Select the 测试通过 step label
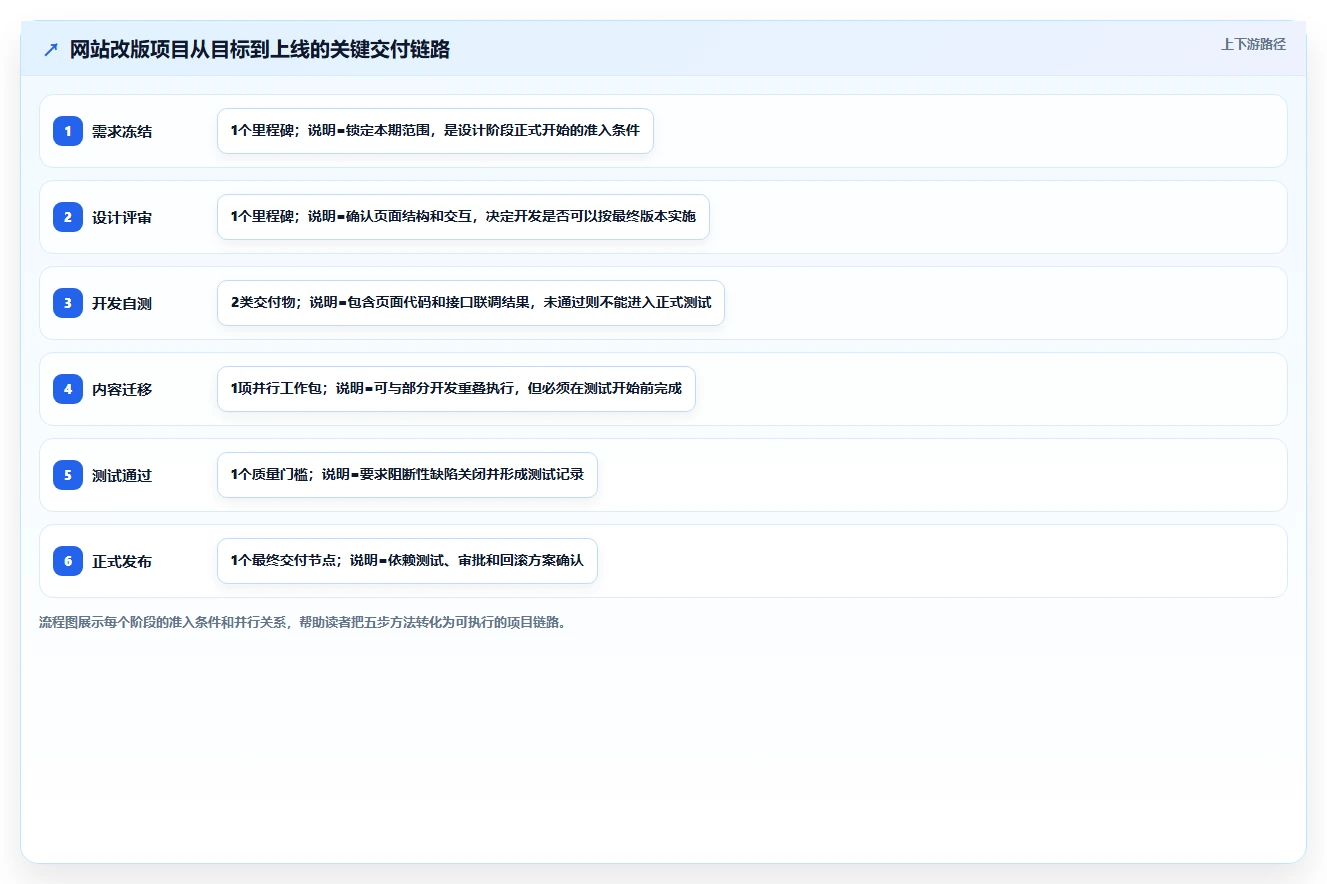The width and height of the screenshot is (1327, 884). coord(122,476)
